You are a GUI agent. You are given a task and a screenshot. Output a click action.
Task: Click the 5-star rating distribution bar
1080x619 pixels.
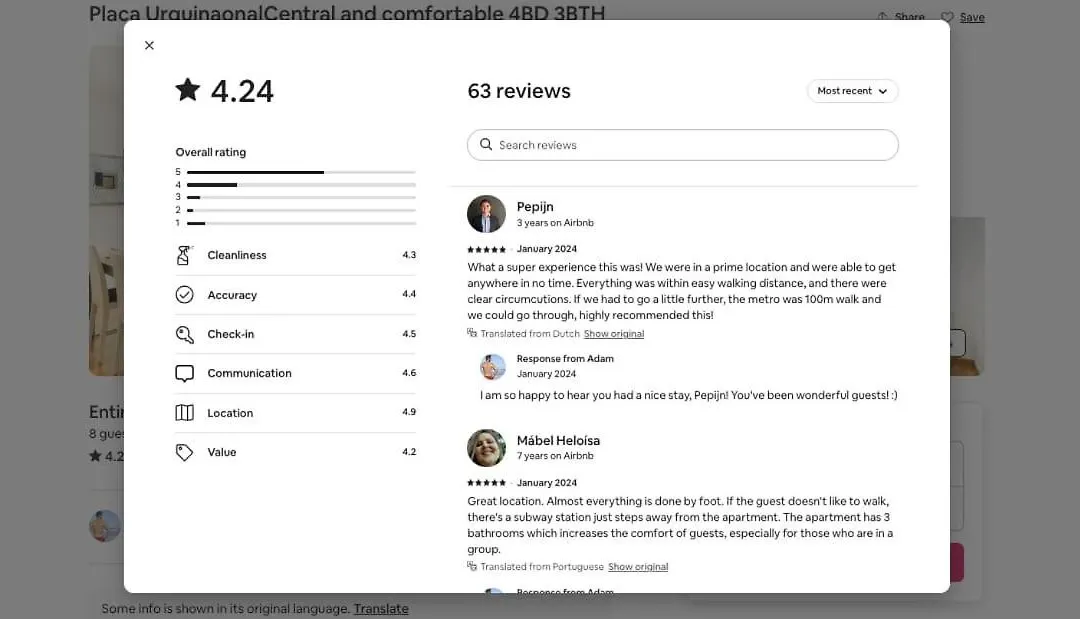coord(301,172)
